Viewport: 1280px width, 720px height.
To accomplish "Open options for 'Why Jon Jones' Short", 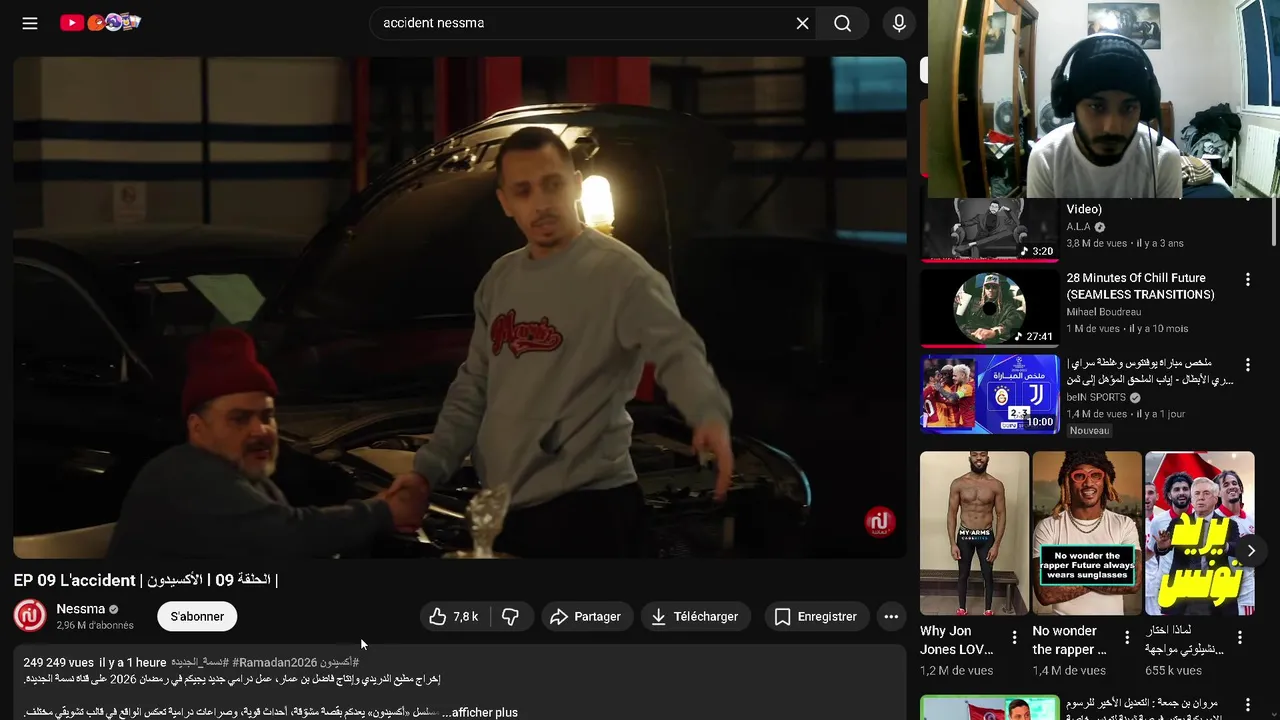I will point(1014,637).
